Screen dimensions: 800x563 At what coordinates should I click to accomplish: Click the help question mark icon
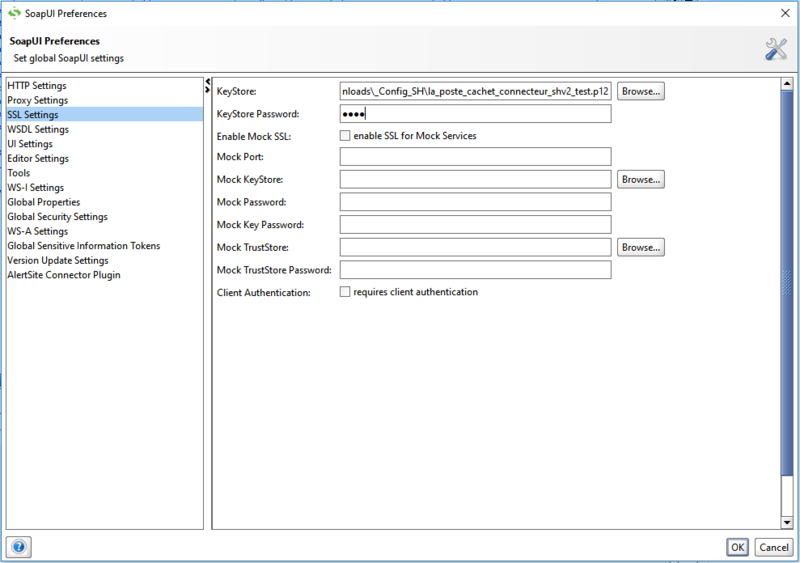[x=19, y=547]
